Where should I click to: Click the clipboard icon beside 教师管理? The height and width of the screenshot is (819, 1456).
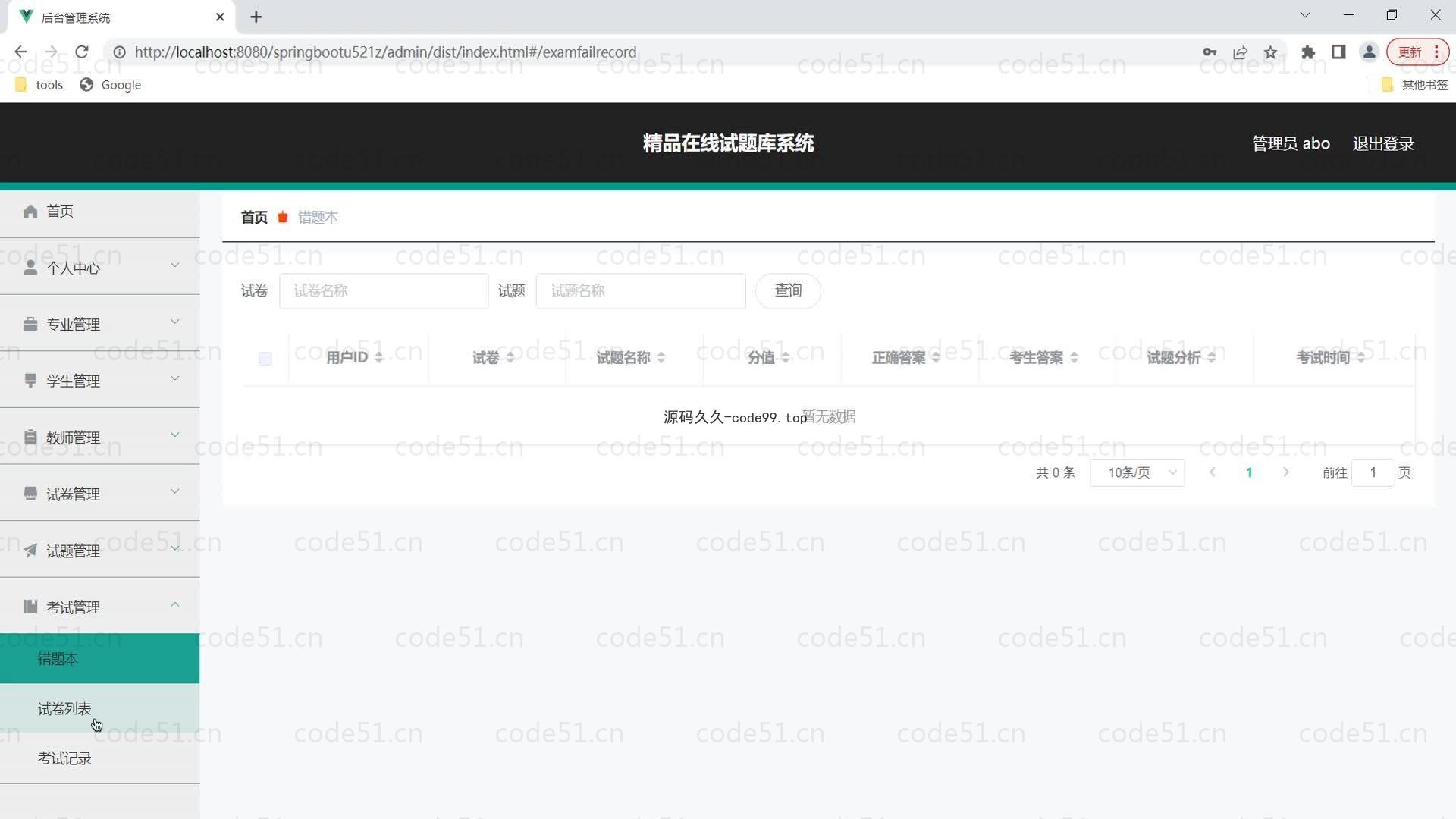coord(30,438)
